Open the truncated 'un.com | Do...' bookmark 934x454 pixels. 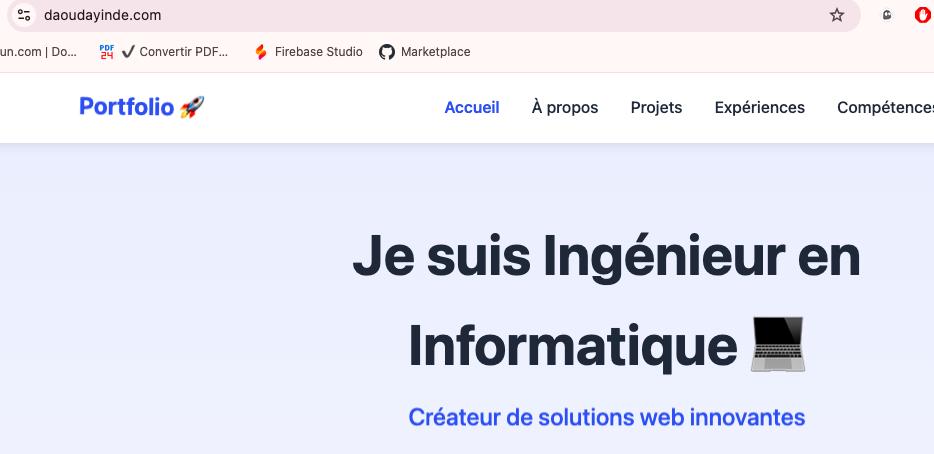point(39,52)
